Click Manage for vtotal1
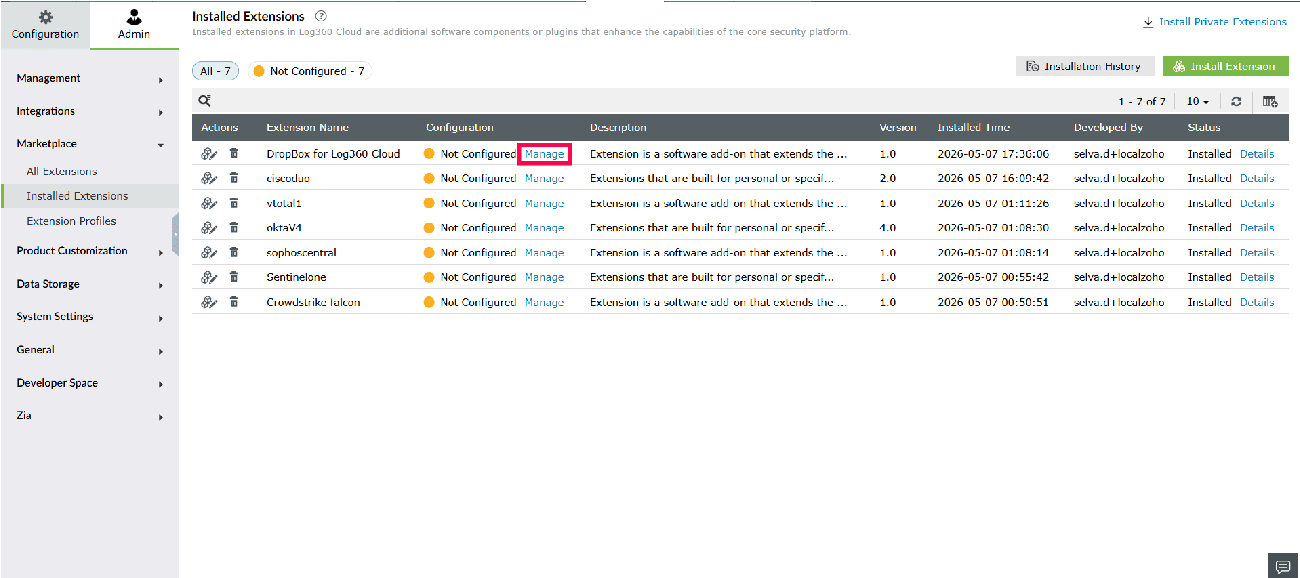The image size is (1300, 578). coord(544,203)
